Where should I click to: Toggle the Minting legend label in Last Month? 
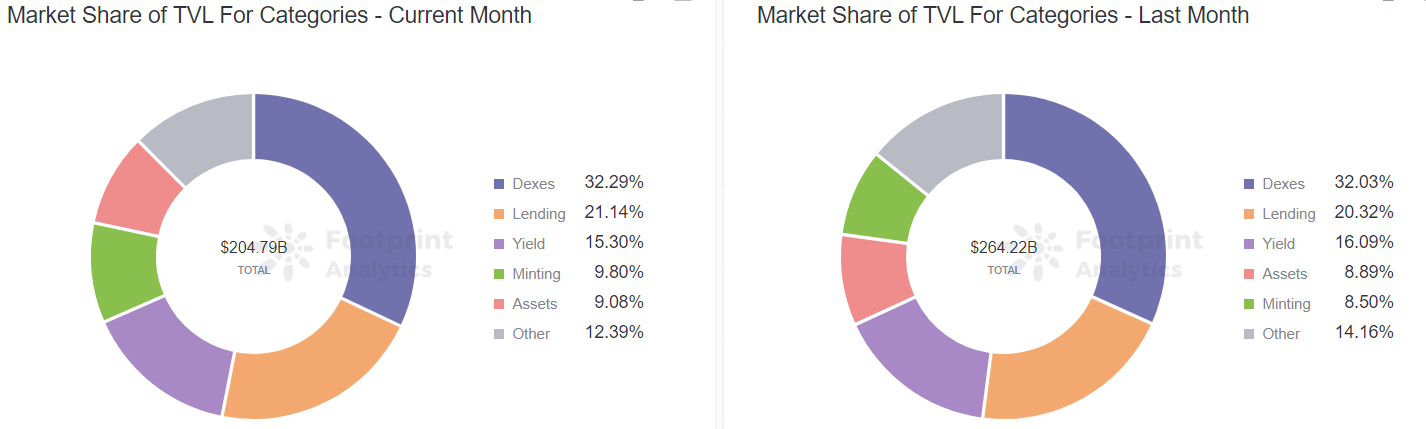point(1286,304)
